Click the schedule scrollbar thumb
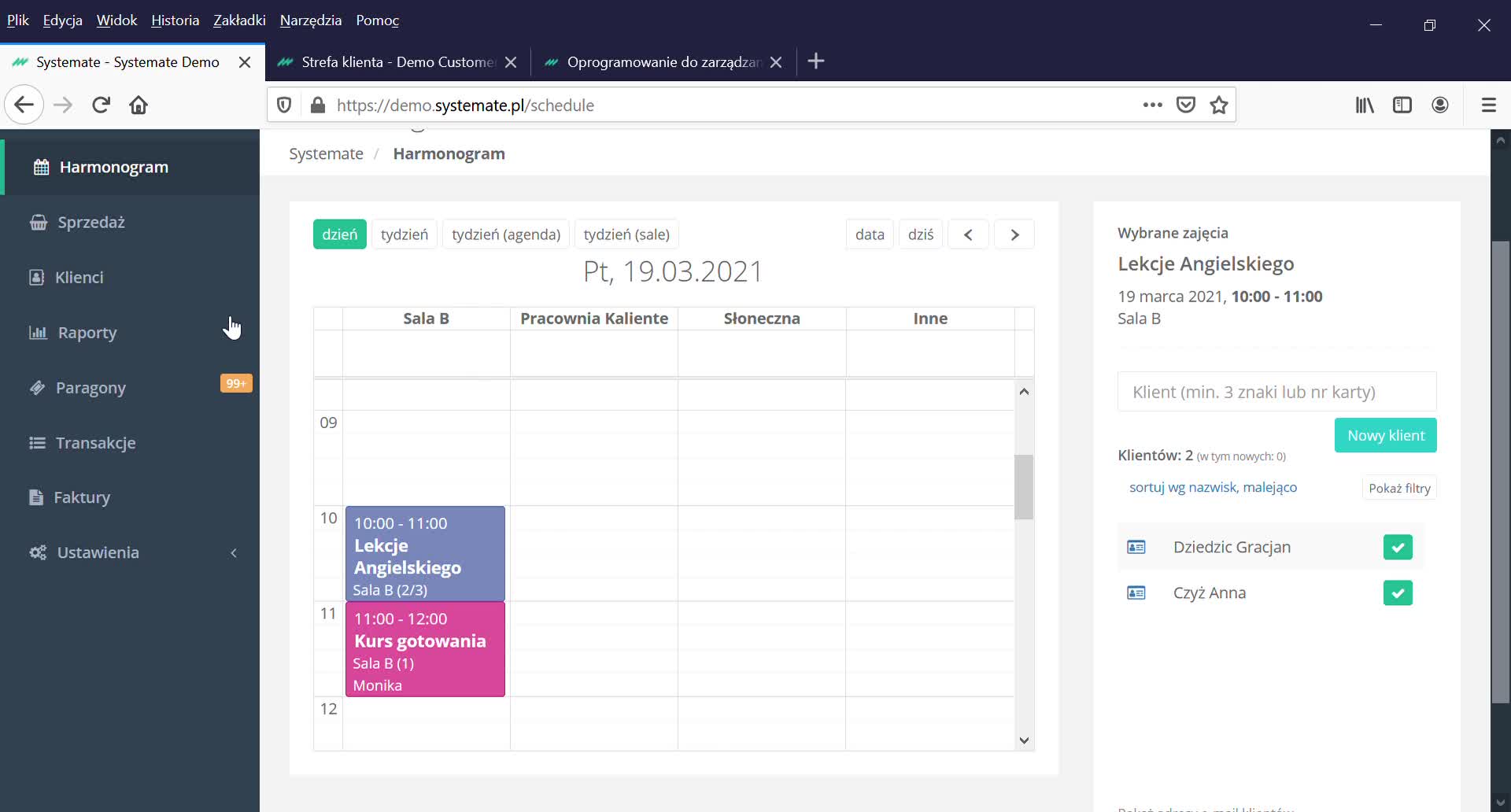The width and height of the screenshot is (1511, 812). click(x=1024, y=487)
